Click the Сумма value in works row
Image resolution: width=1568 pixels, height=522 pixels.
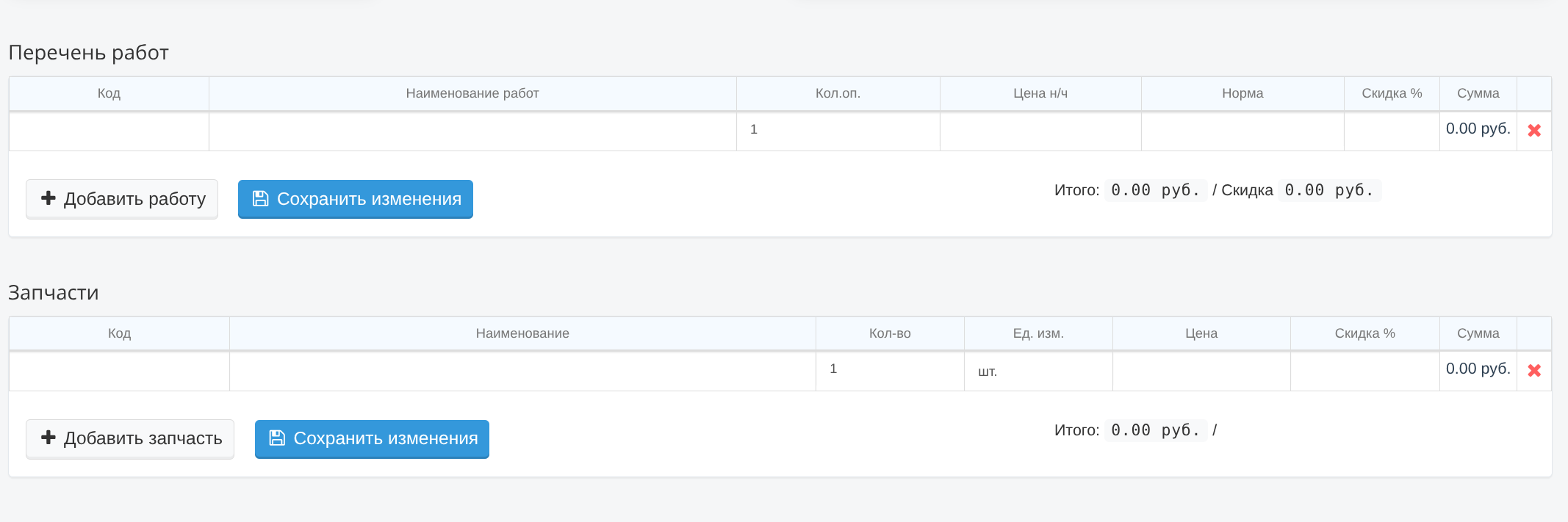point(1478,129)
